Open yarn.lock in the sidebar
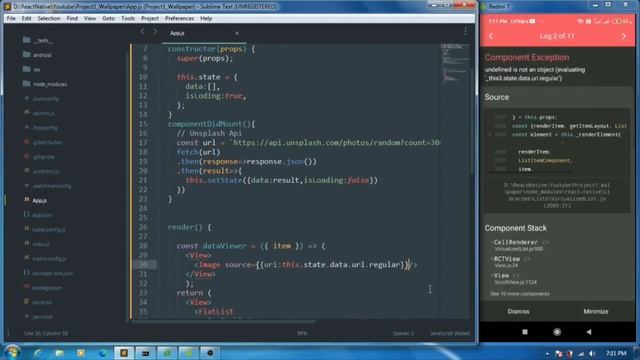 [x=42, y=317]
